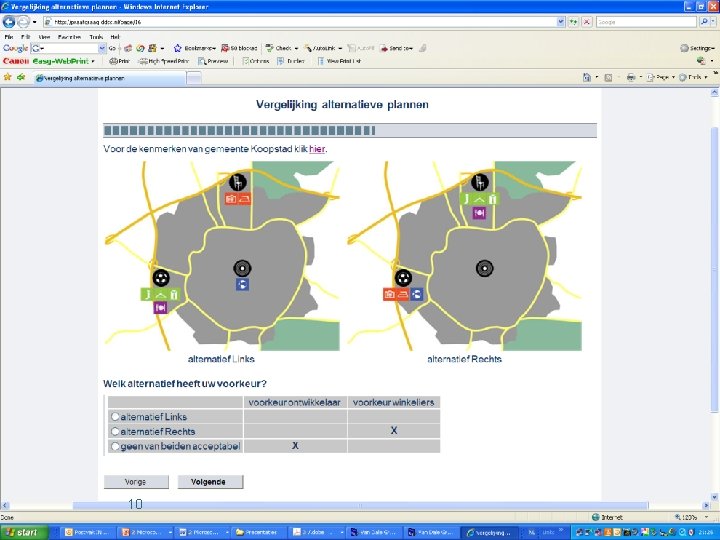The width and height of the screenshot is (720, 540).
Task: Open Google toolbar Settings
Action: click(x=697, y=48)
